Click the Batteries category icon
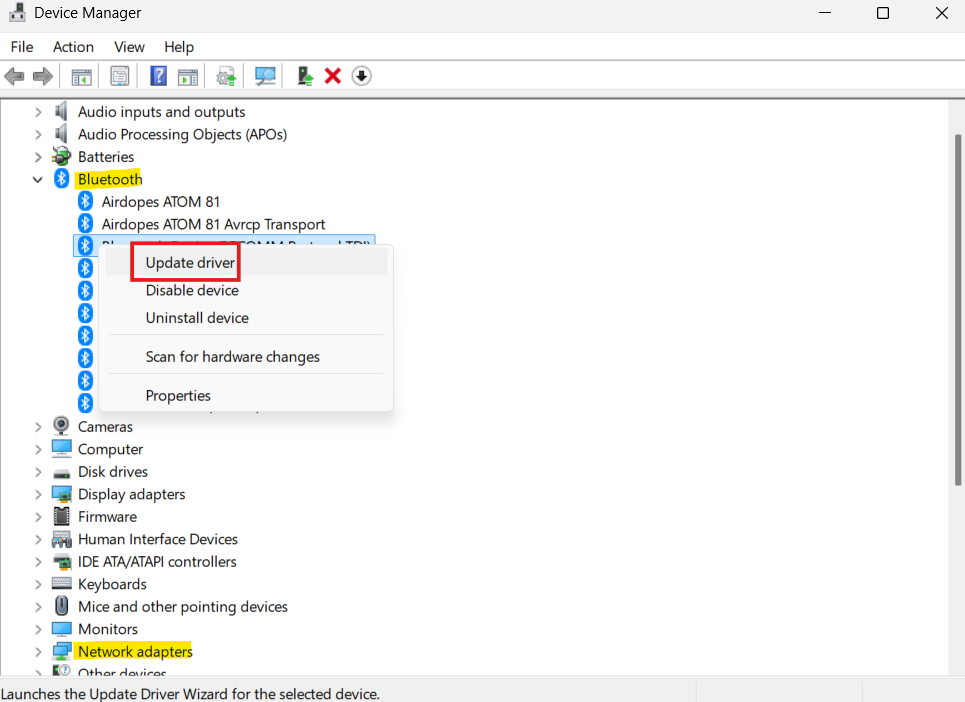 pyautogui.click(x=62, y=156)
